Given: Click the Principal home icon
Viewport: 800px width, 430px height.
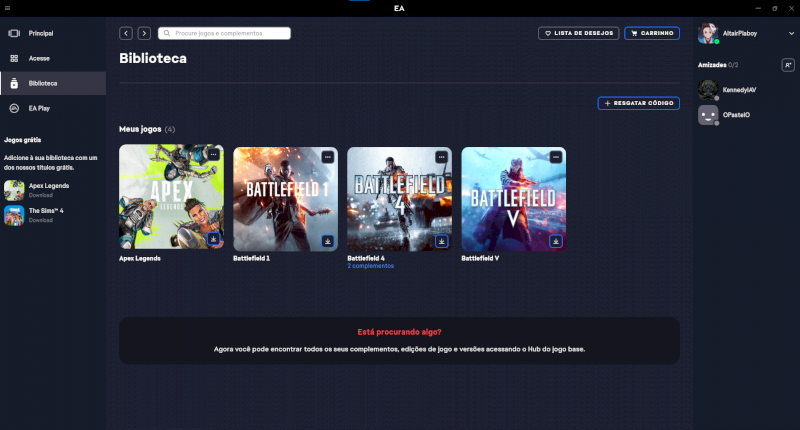Looking at the screenshot, I should [x=14, y=33].
